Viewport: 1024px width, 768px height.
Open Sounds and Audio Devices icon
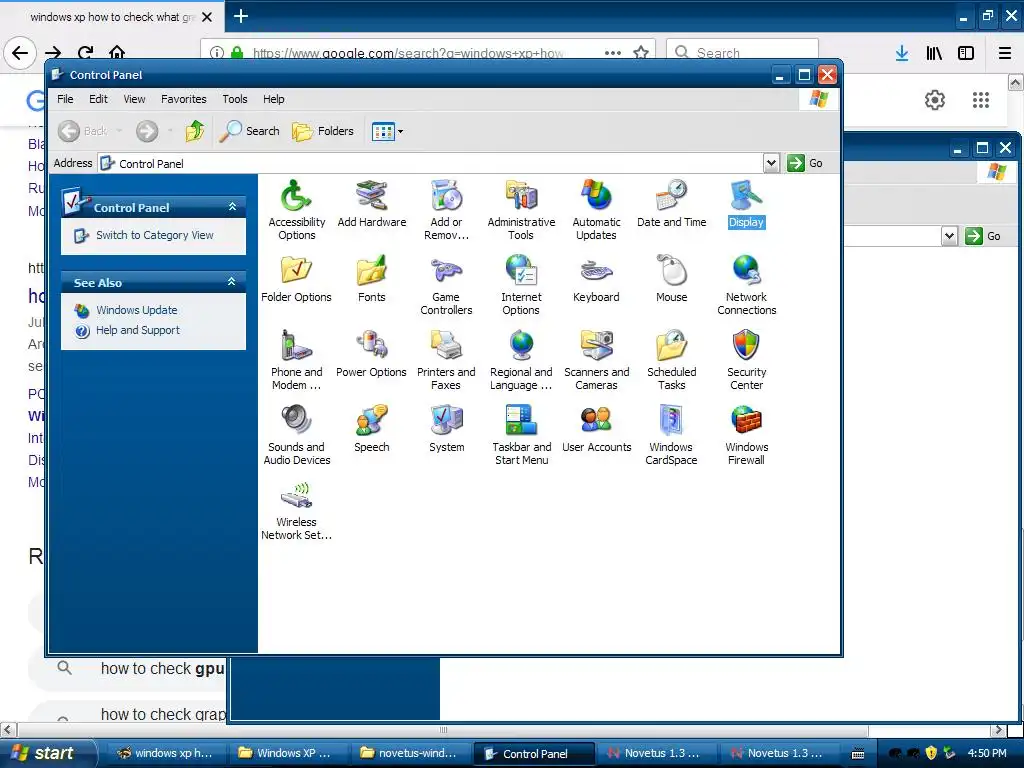[296, 435]
